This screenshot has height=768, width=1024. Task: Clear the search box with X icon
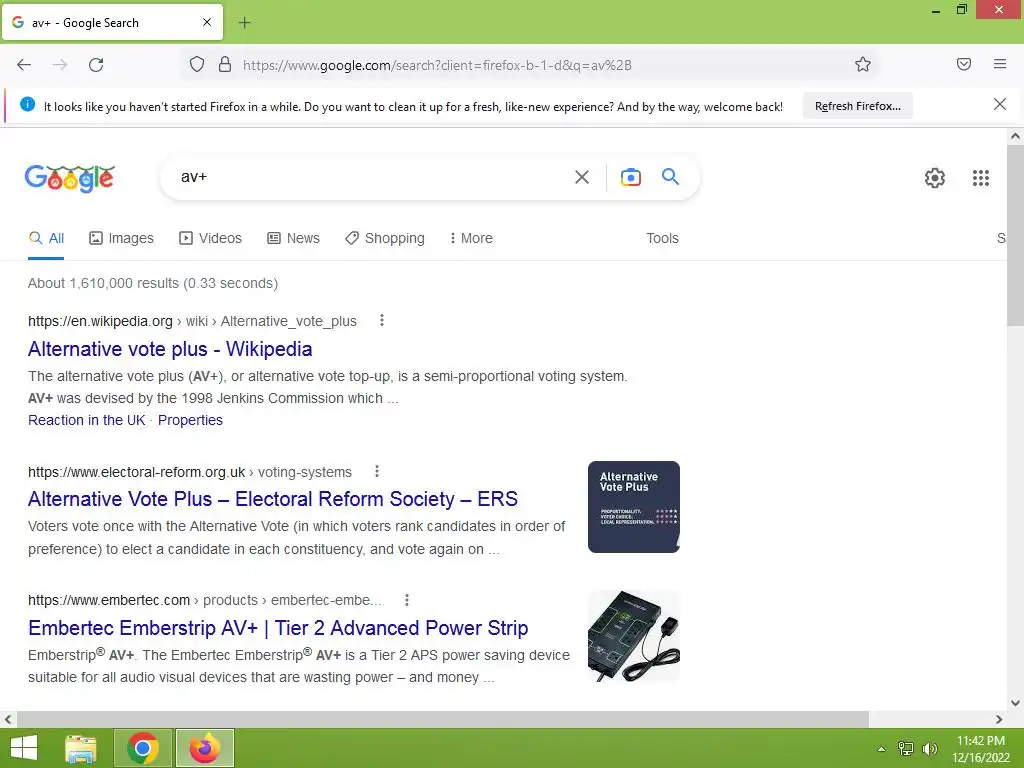pyautogui.click(x=582, y=177)
